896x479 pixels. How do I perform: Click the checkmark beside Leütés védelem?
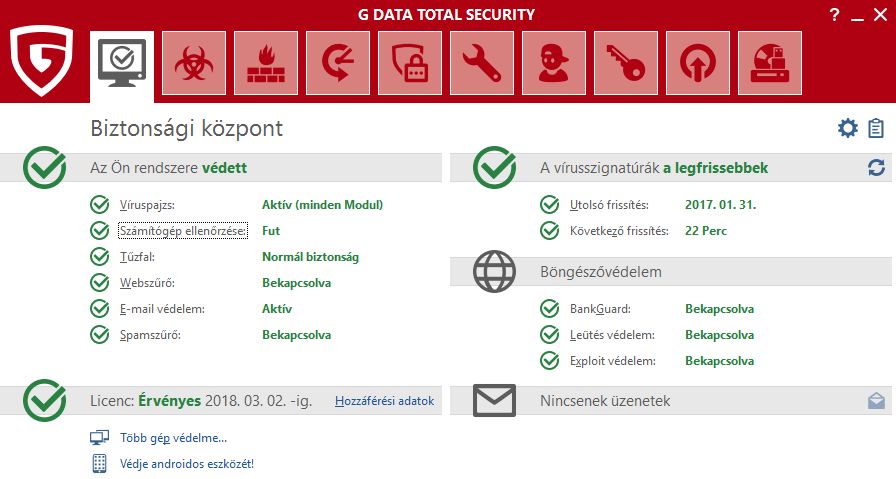pos(549,334)
